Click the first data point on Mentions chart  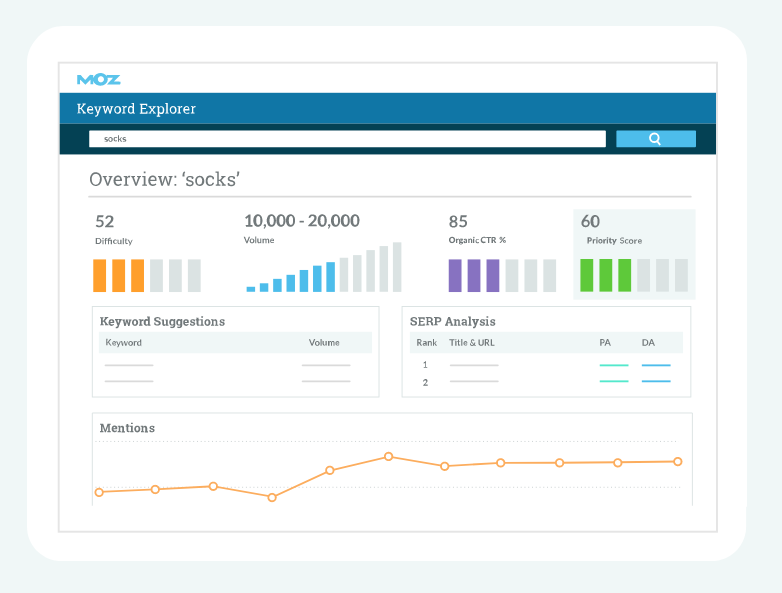99,492
